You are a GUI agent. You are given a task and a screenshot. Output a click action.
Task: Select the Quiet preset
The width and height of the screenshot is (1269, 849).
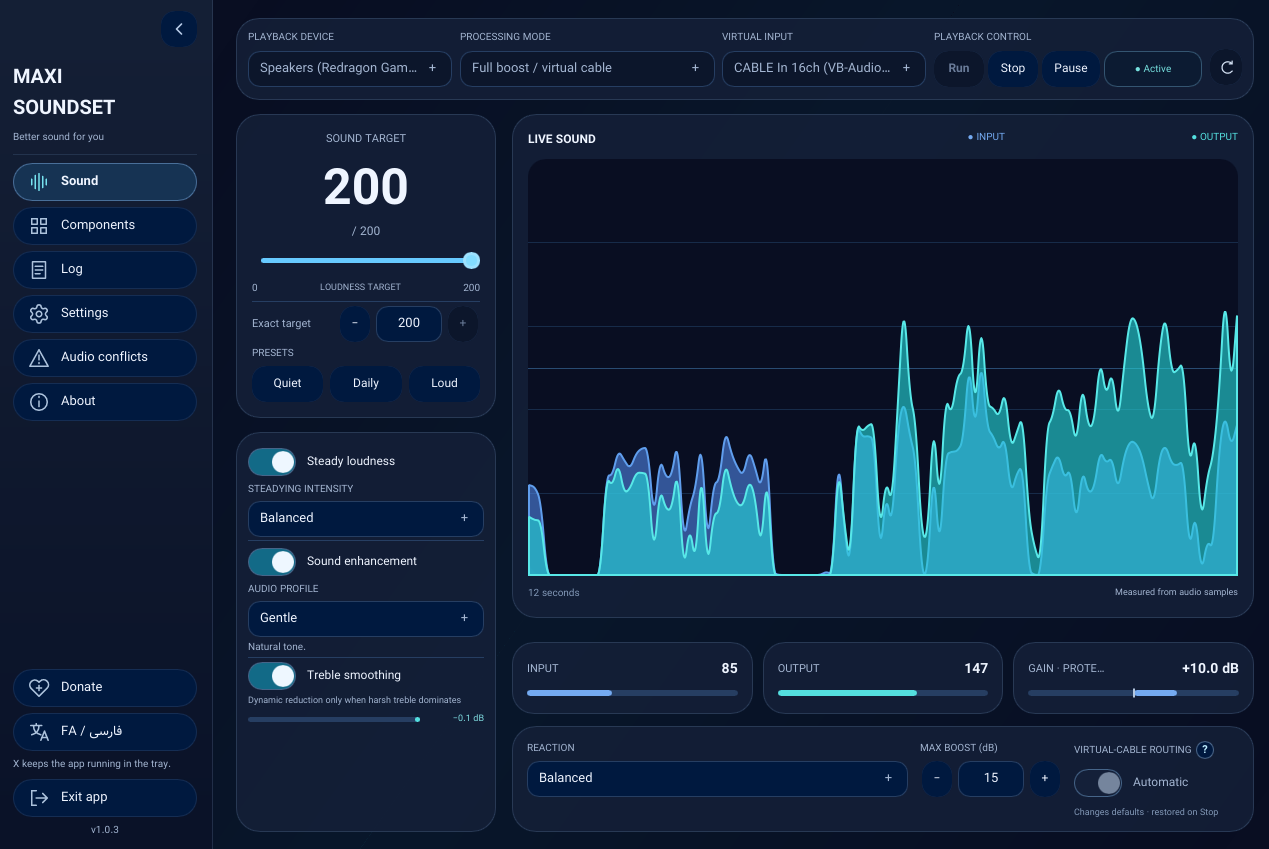(287, 383)
